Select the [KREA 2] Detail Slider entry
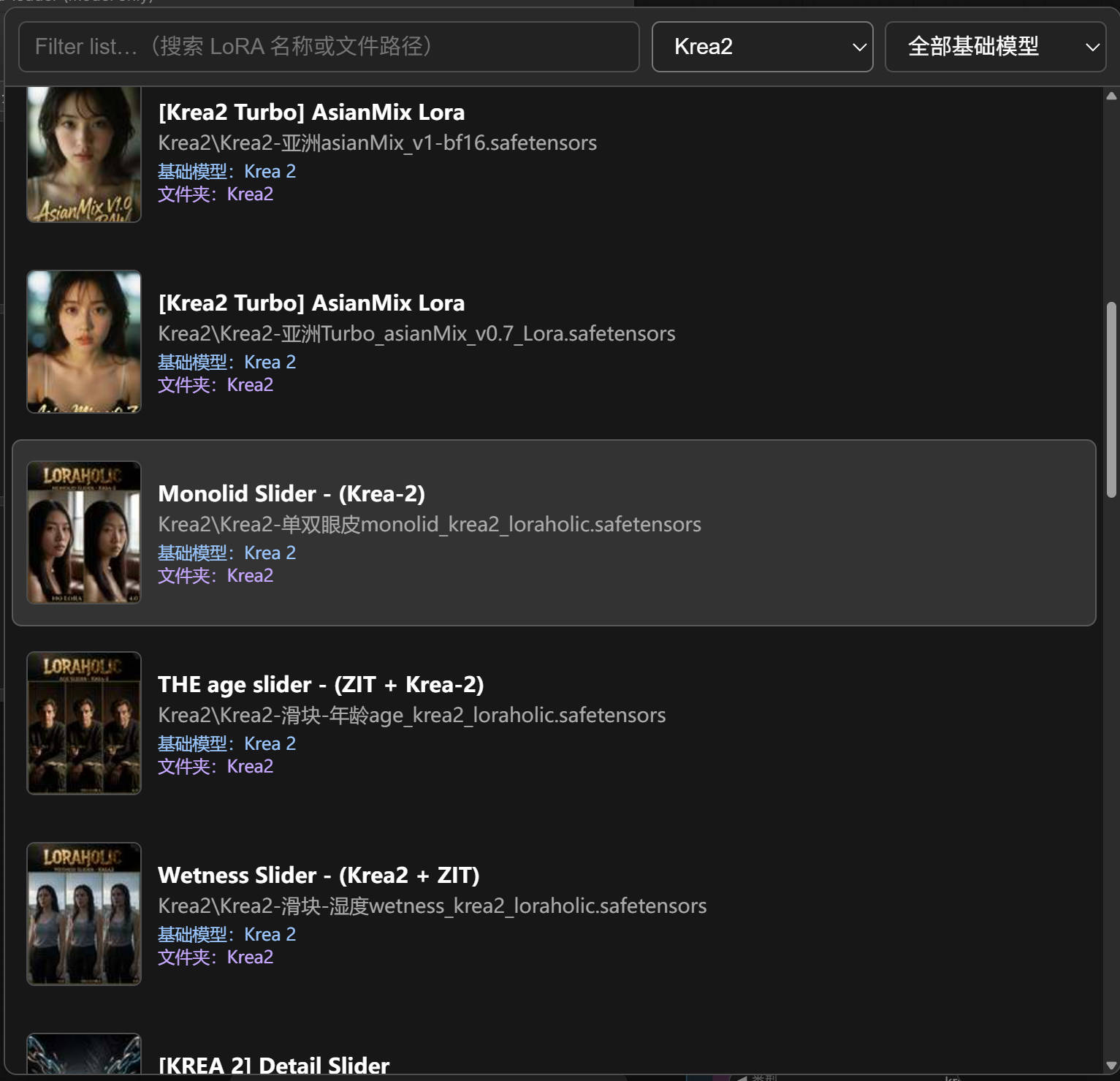Viewport: 1120px width, 1081px height. [x=274, y=1066]
